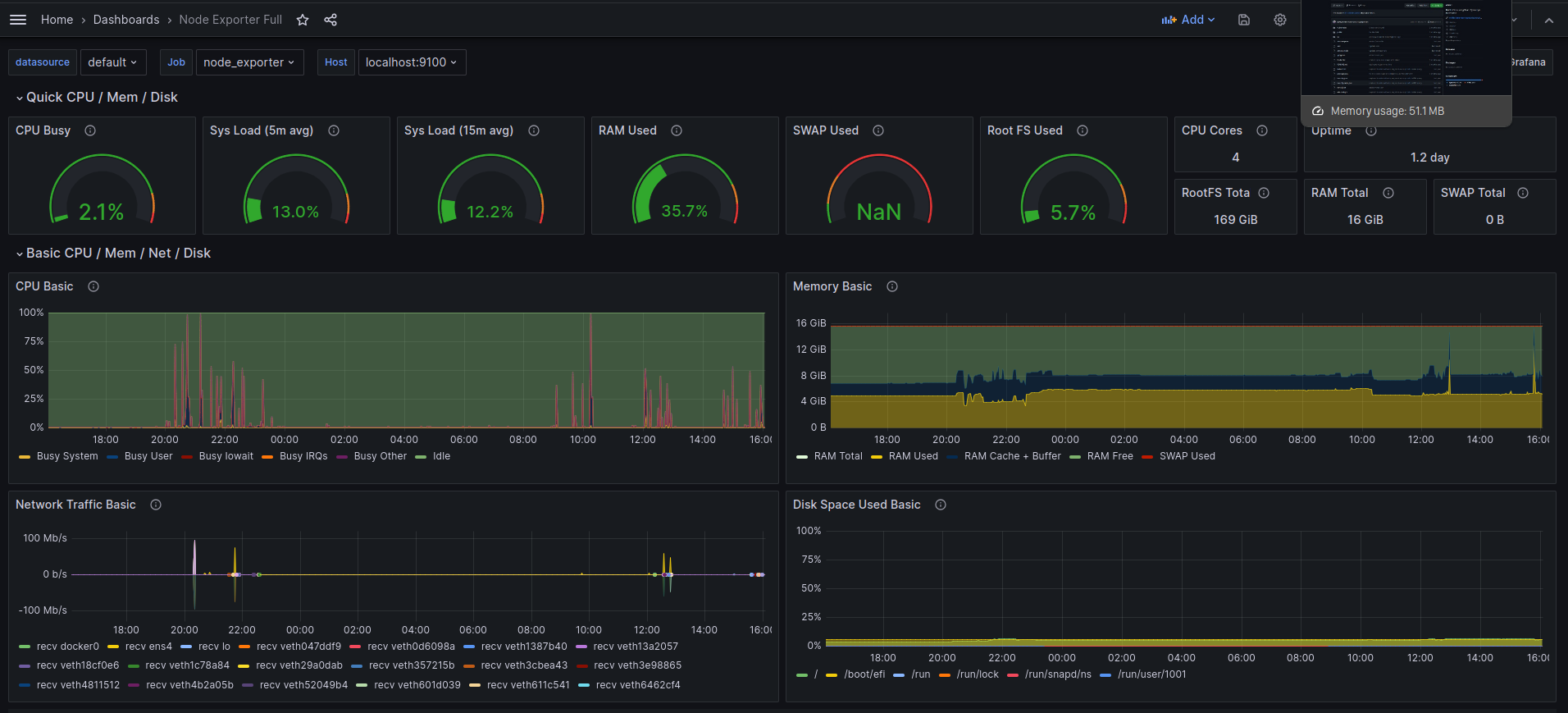Open dashboard settings gear icon
The width and height of the screenshot is (1568, 713).
(1280, 20)
